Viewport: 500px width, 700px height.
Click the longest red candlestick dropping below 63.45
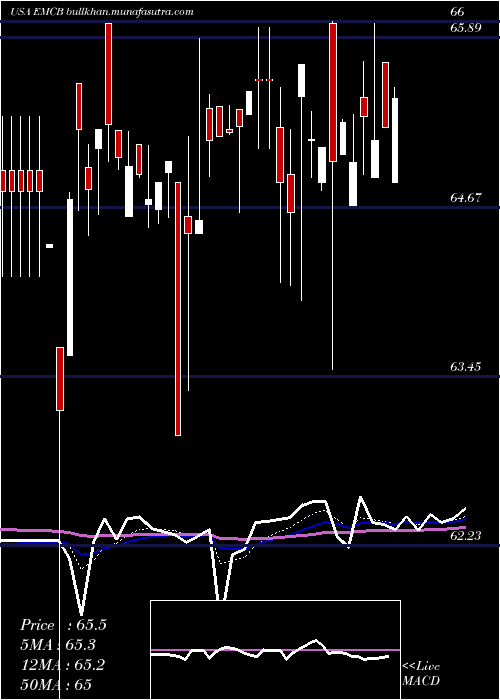[178, 308]
